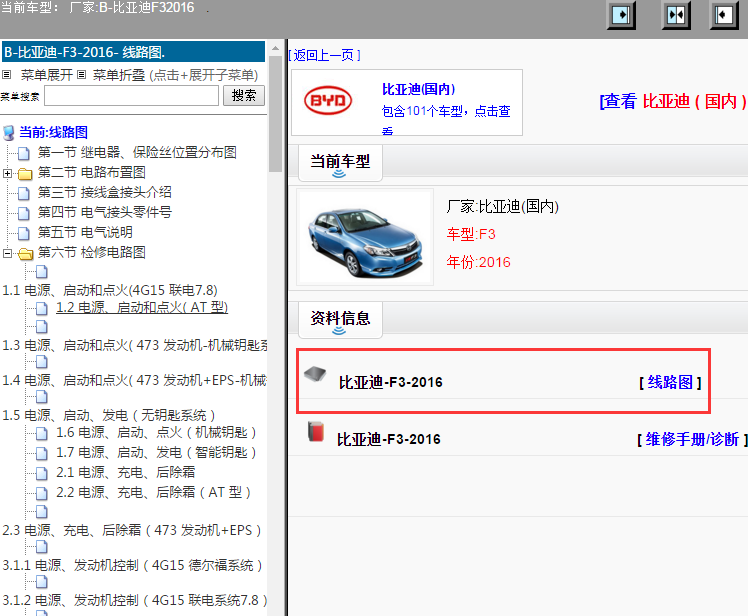The image size is (748, 616).
Task: Click the BYD brand logo
Action: 328,101
